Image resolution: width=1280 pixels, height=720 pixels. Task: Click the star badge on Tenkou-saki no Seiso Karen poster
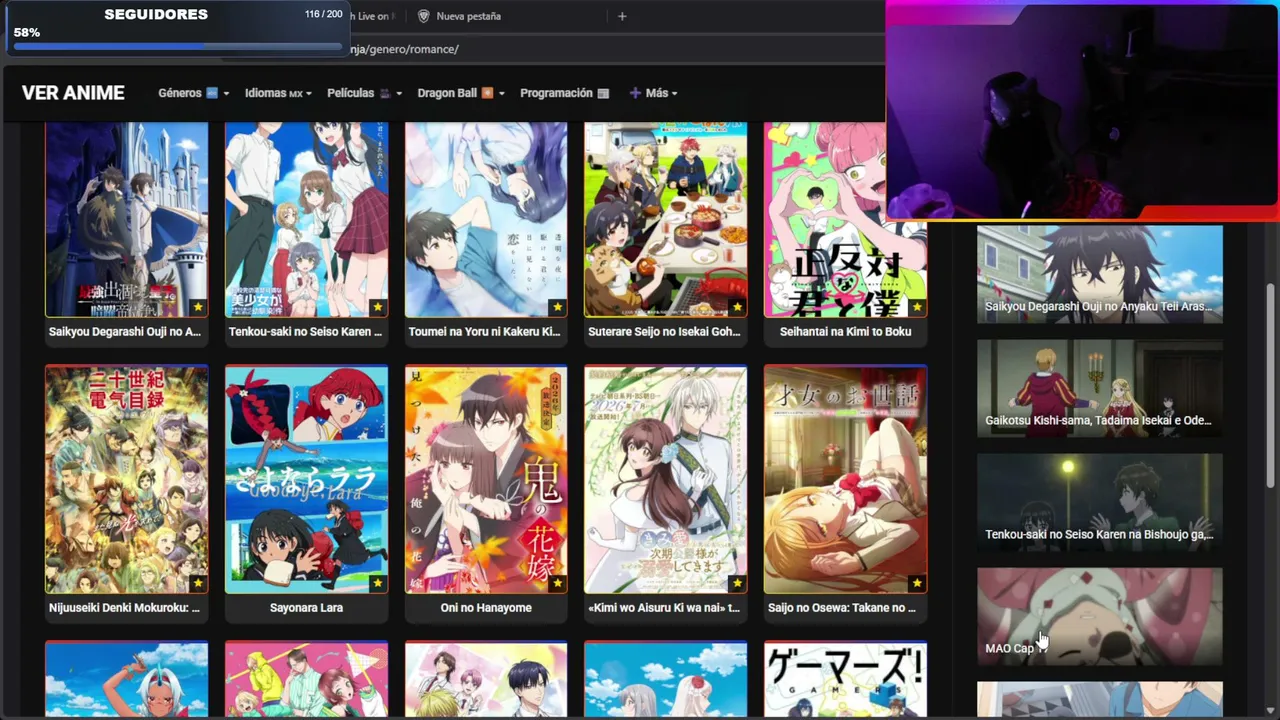tap(378, 307)
